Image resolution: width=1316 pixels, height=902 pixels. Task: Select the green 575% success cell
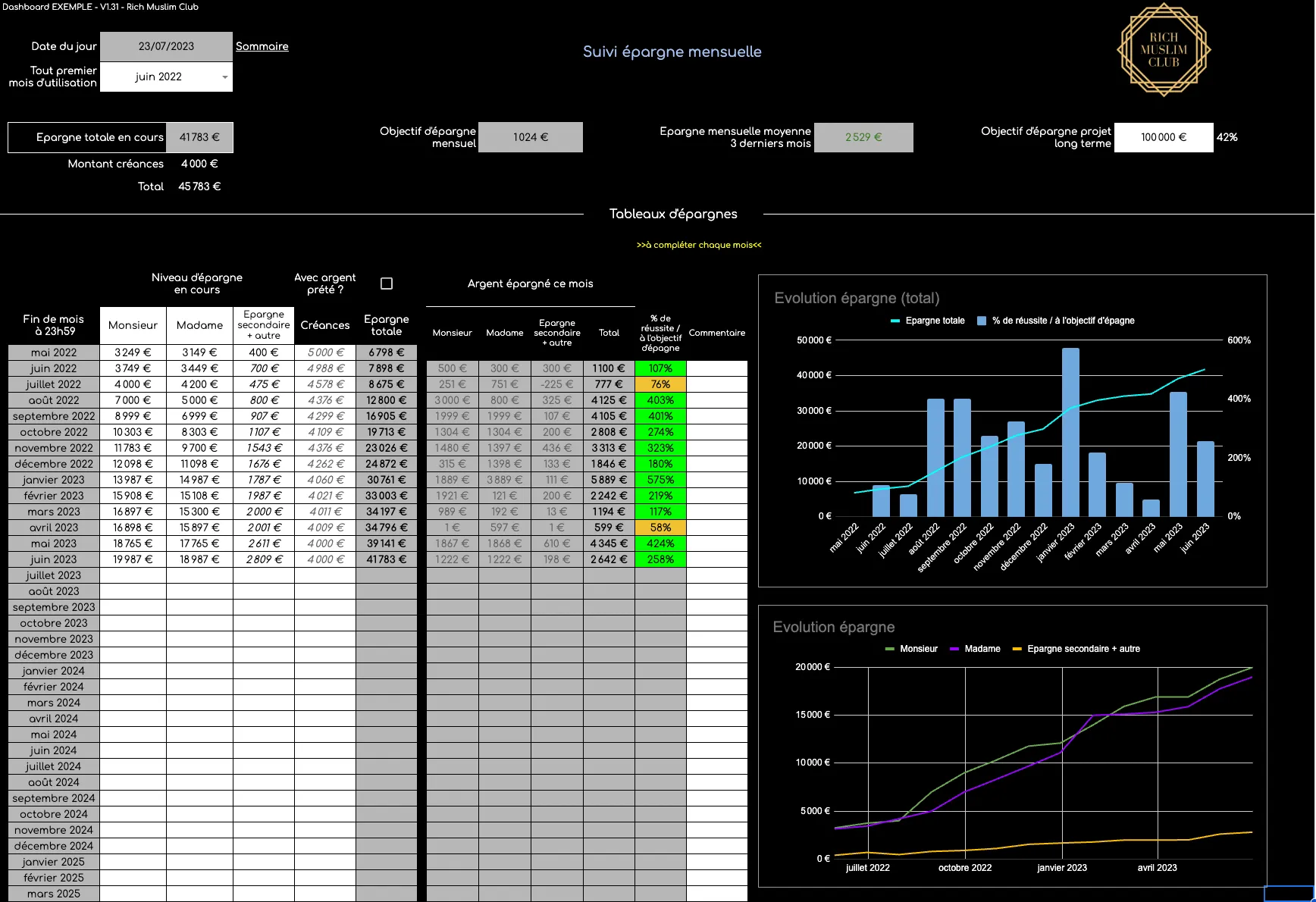click(x=660, y=480)
